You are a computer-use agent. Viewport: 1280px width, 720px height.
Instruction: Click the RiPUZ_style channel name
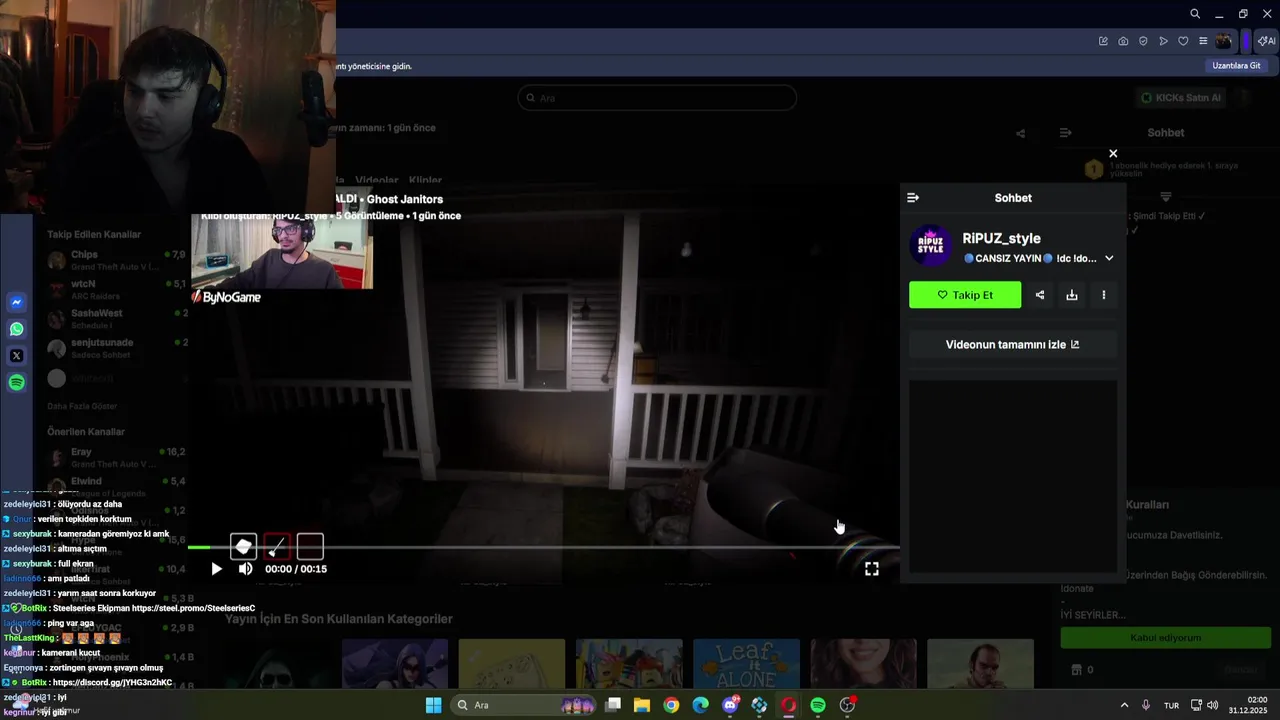[1001, 238]
